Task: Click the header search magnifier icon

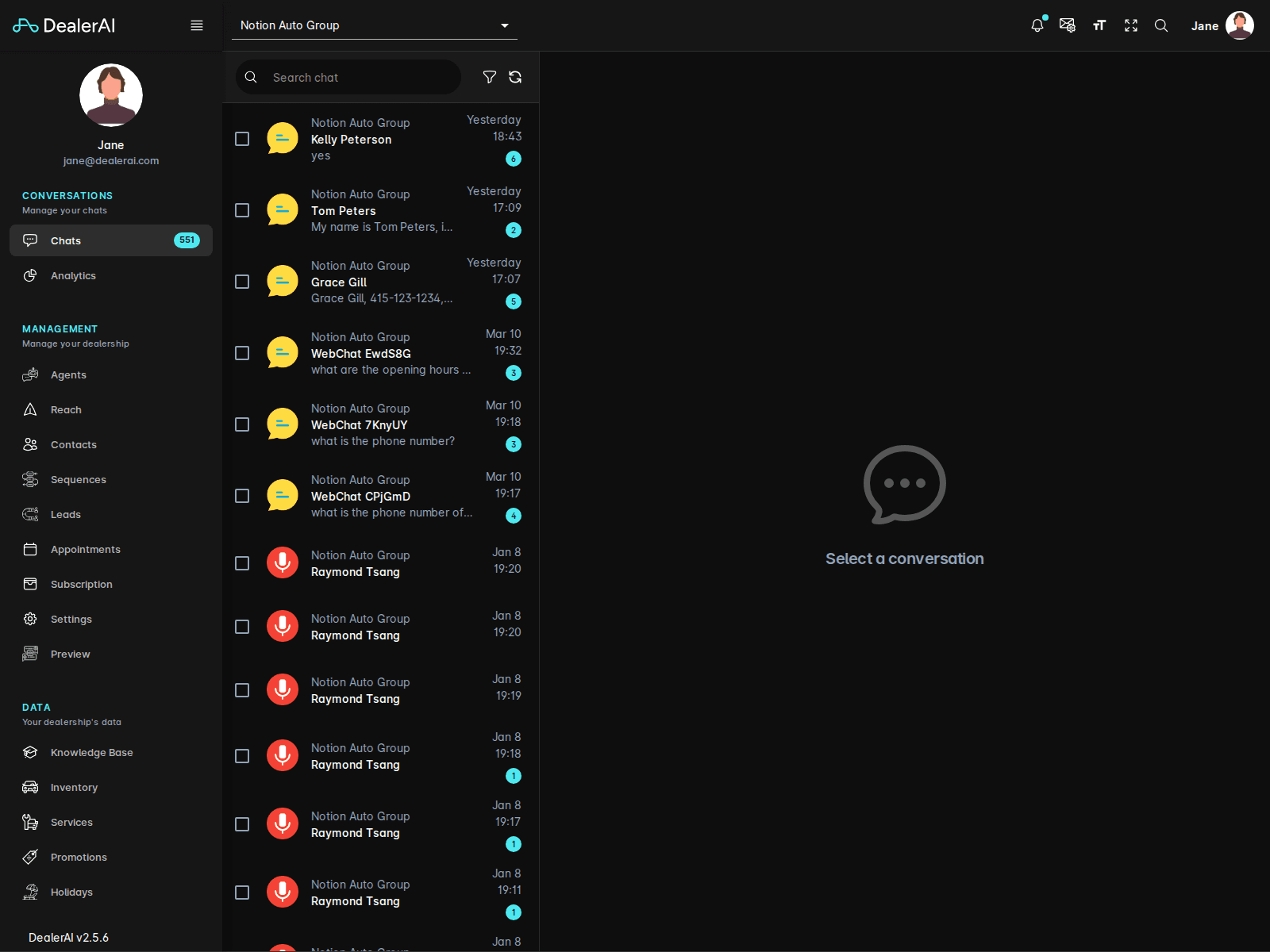Action: point(1161,25)
